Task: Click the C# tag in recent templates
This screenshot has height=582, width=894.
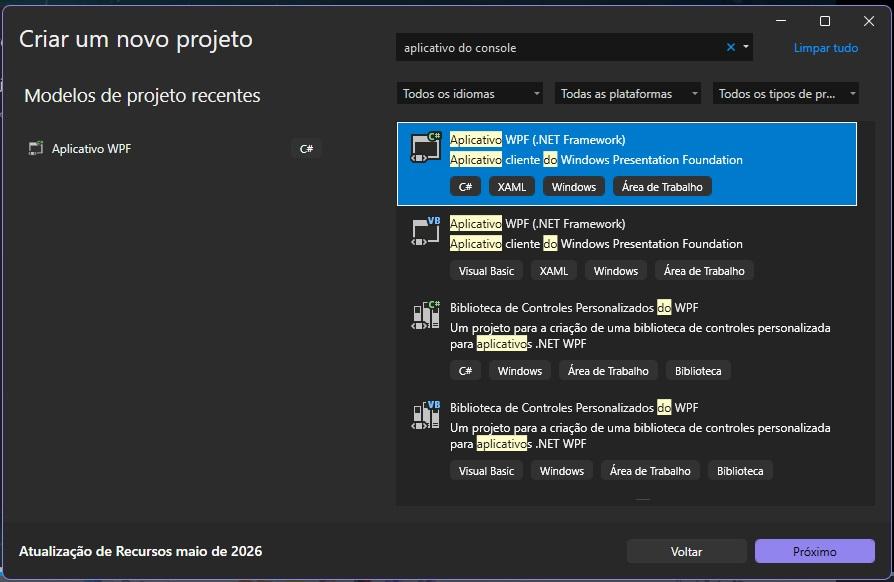Action: [x=306, y=149]
